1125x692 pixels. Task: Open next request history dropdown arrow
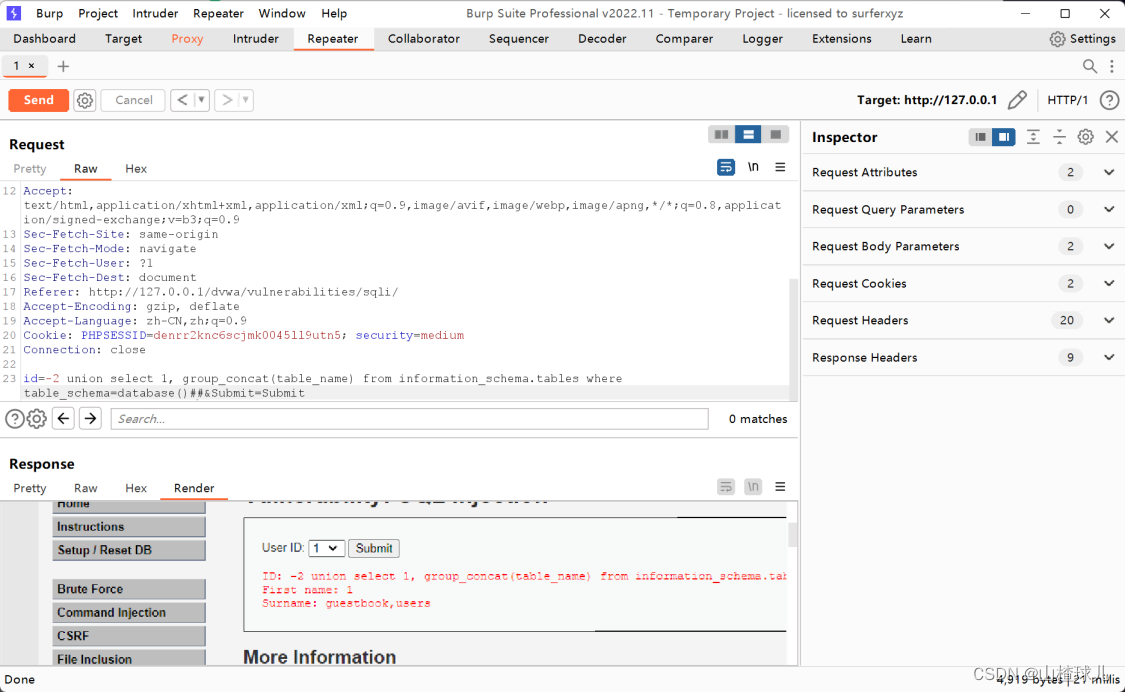[x=245, y=100]
